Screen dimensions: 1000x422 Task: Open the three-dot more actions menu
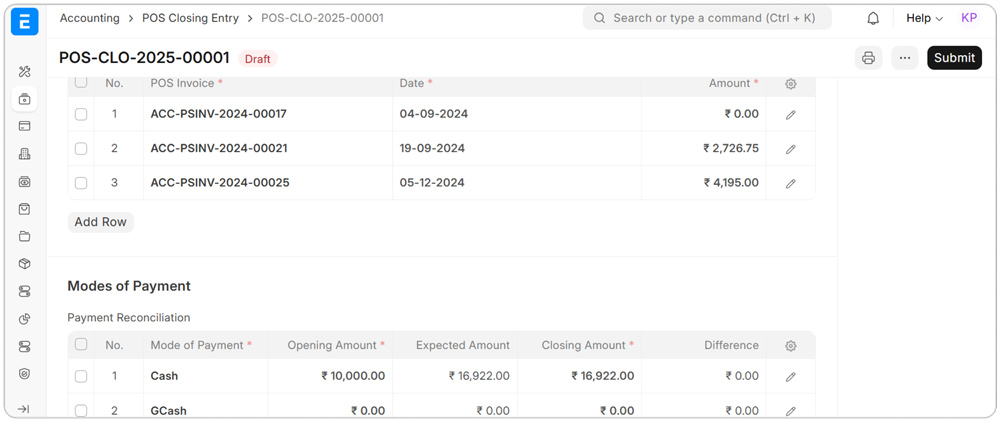click(x=904, y=58)
